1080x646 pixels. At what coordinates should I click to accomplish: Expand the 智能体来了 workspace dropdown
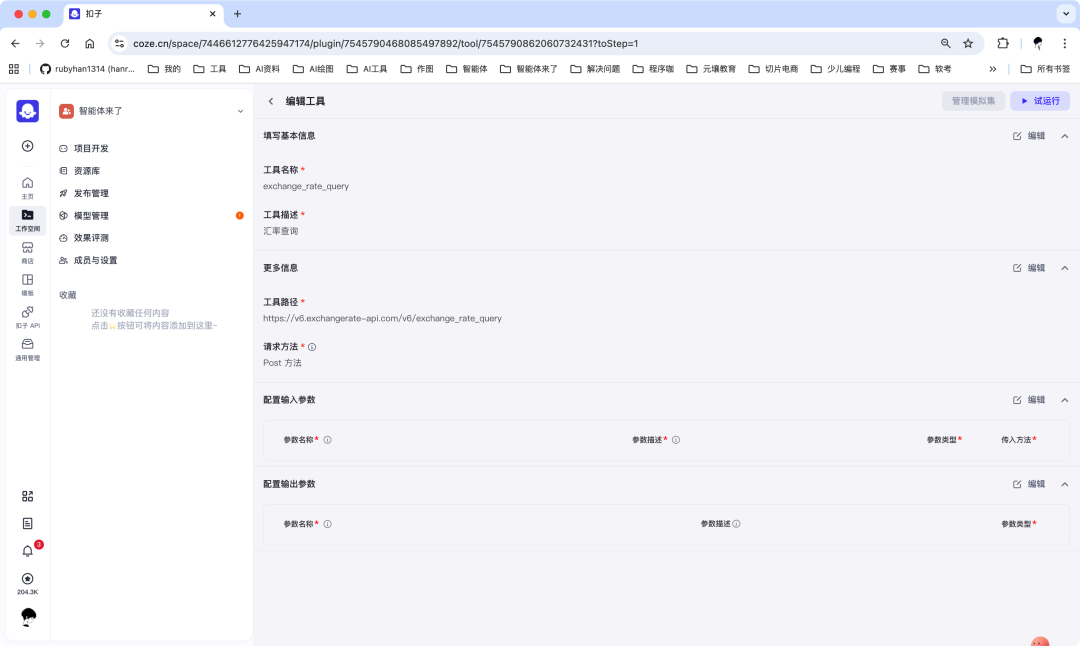240,111
